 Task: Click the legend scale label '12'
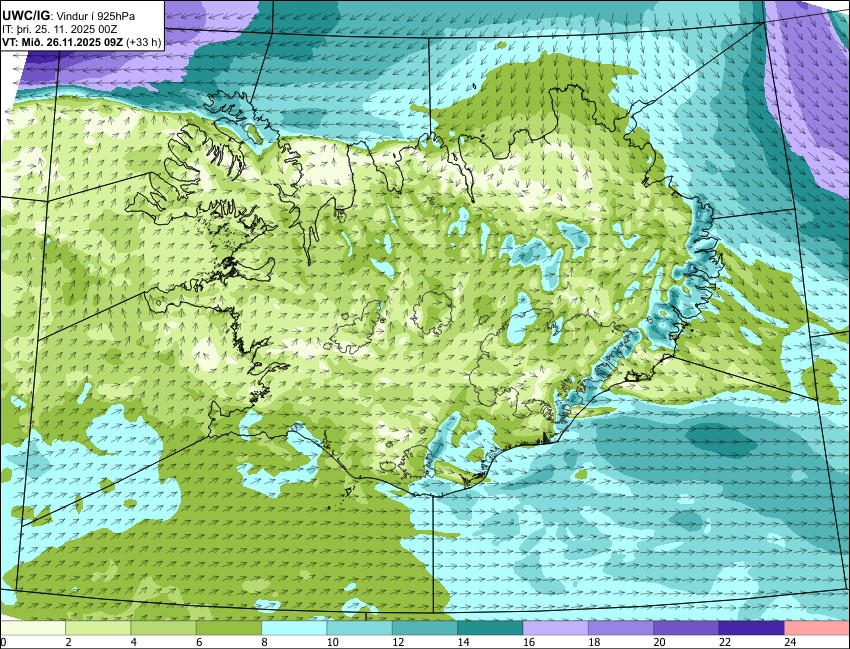(x=398, y=642)
